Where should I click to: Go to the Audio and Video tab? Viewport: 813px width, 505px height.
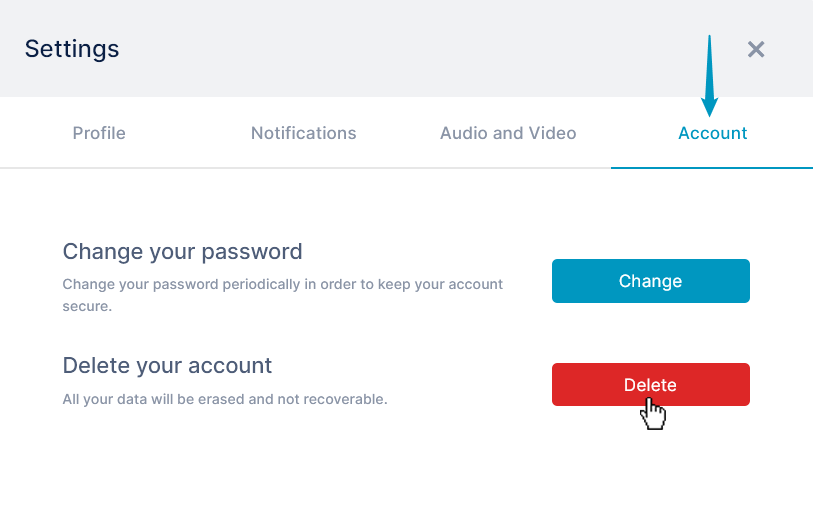pyautogui.click(x=508, y=133)
